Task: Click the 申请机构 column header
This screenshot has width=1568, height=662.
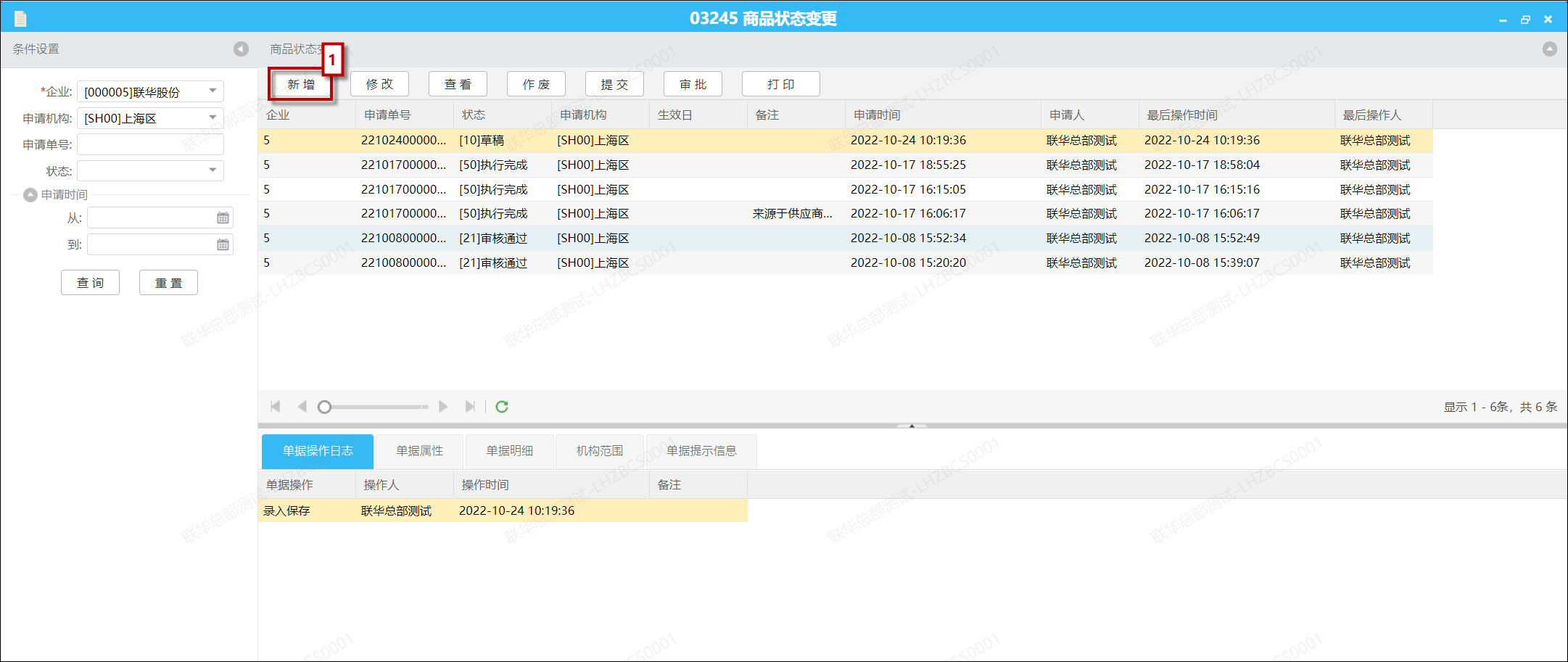Action: (x=601, y=115)
